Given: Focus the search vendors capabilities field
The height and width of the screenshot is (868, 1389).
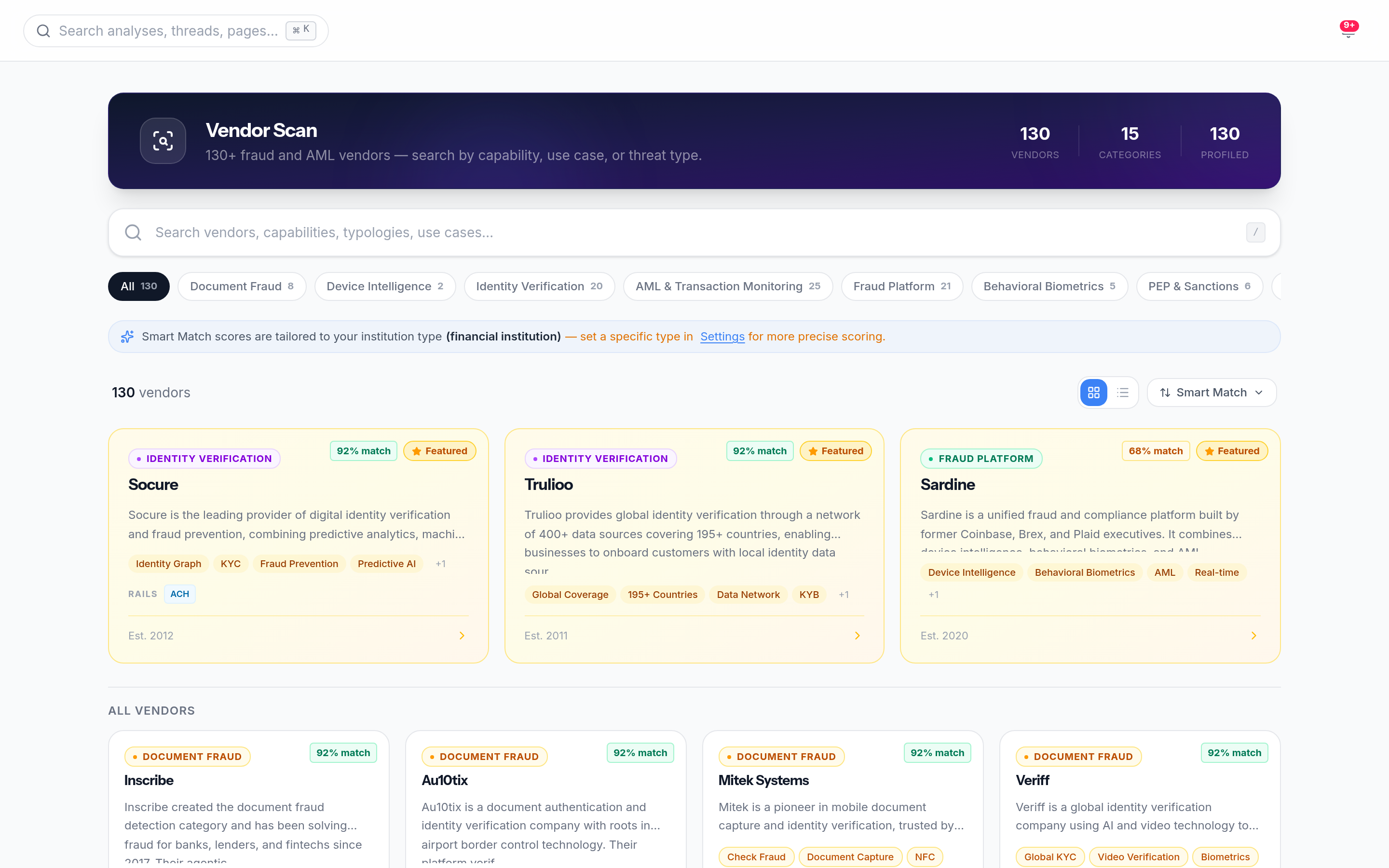Looking at the screenshot, I should click(x=694, y=232).
